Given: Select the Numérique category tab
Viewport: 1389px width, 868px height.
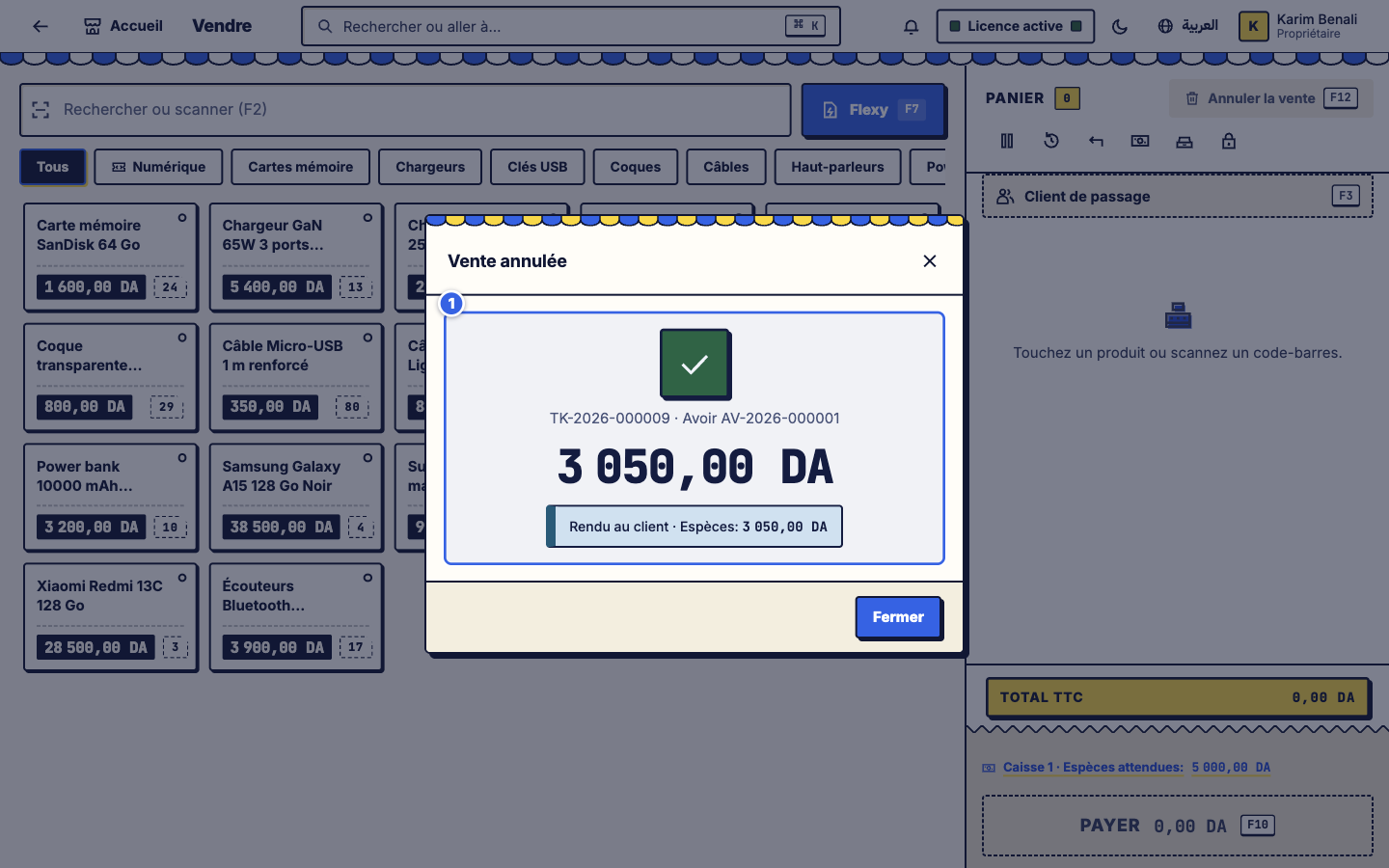Looking at the screenshot, I should tap(158, 167).
